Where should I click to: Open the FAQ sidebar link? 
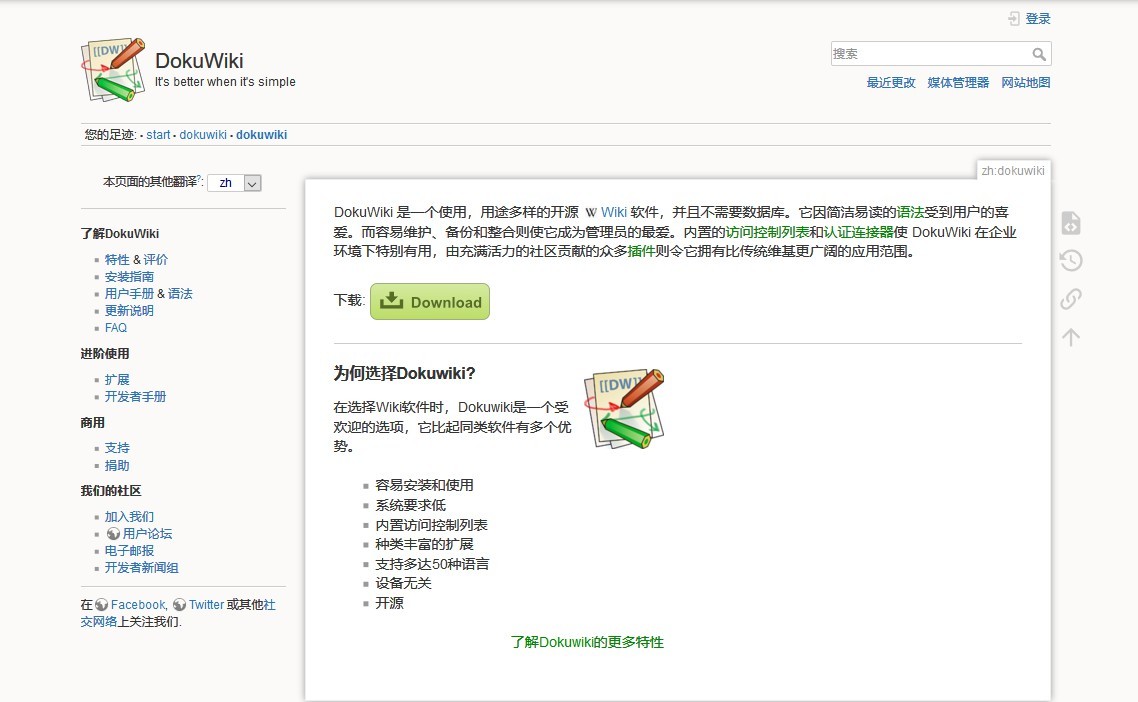pyautogui.click(x=115, y=328)
